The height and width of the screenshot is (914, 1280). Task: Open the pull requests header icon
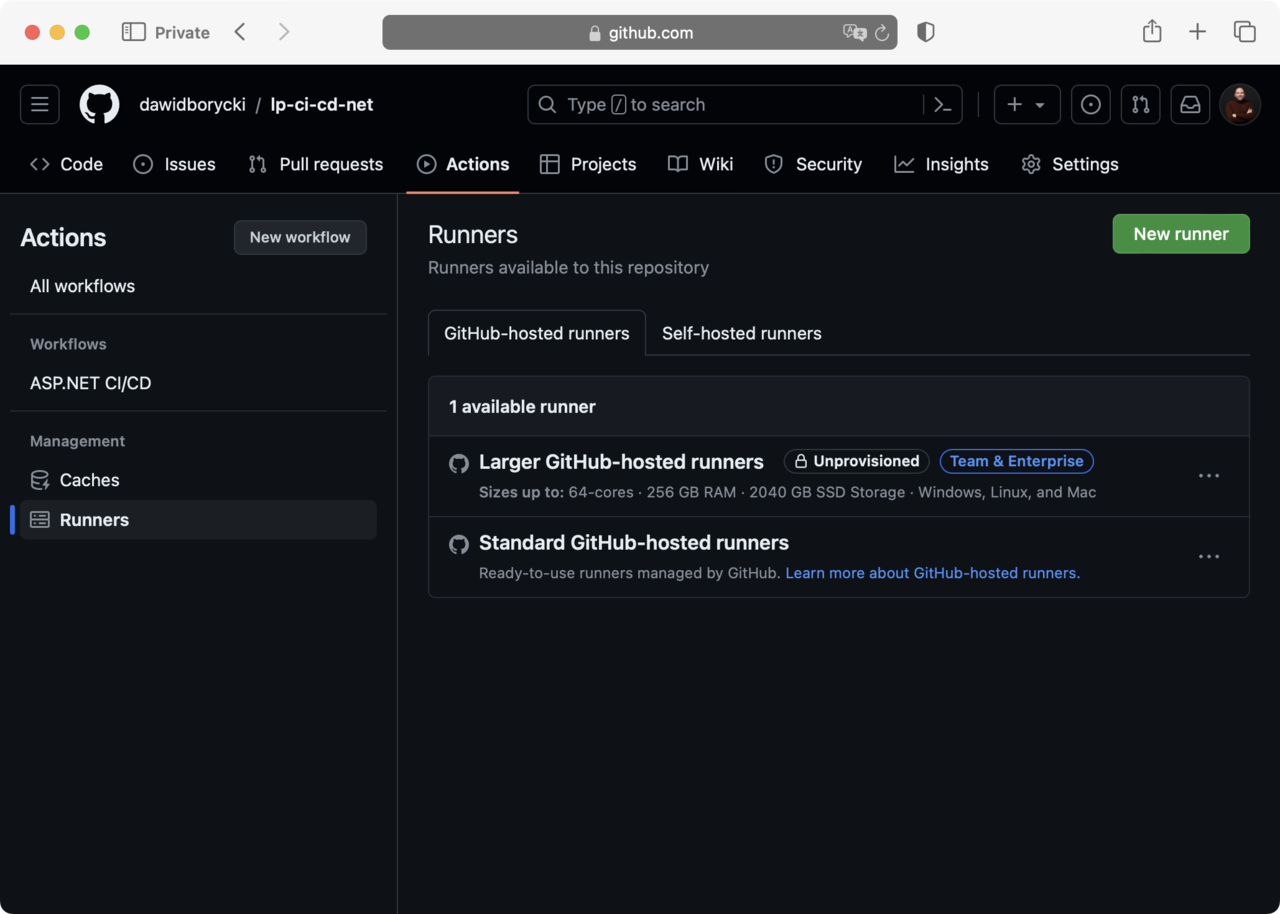click(x=1141, y=105)
